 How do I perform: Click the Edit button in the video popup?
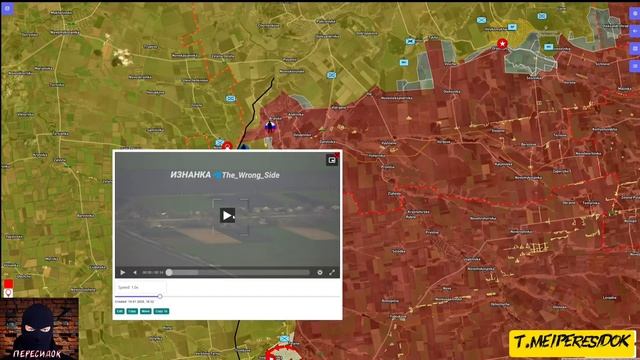120,311
